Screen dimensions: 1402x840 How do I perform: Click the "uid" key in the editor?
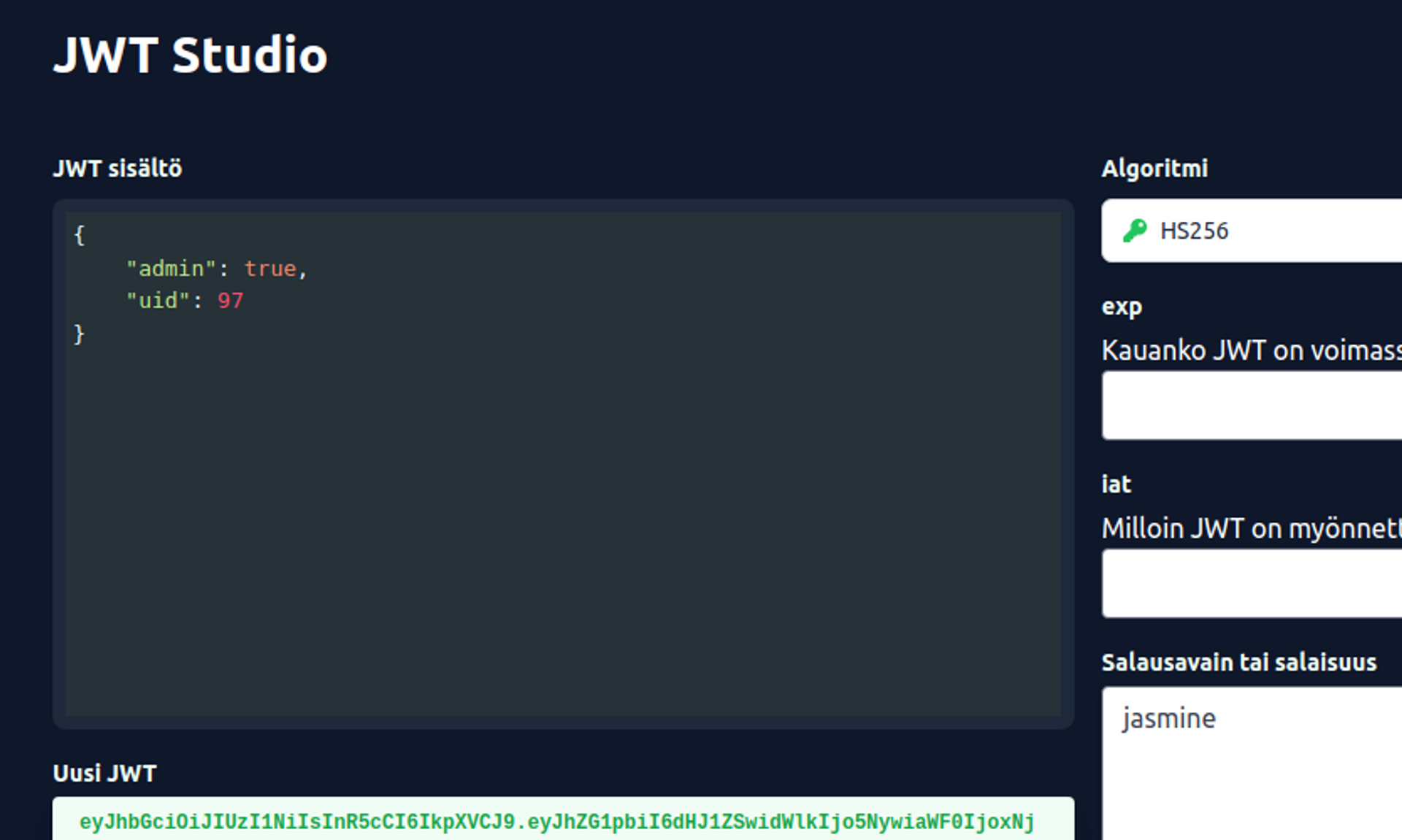click(x=158, y=301)
